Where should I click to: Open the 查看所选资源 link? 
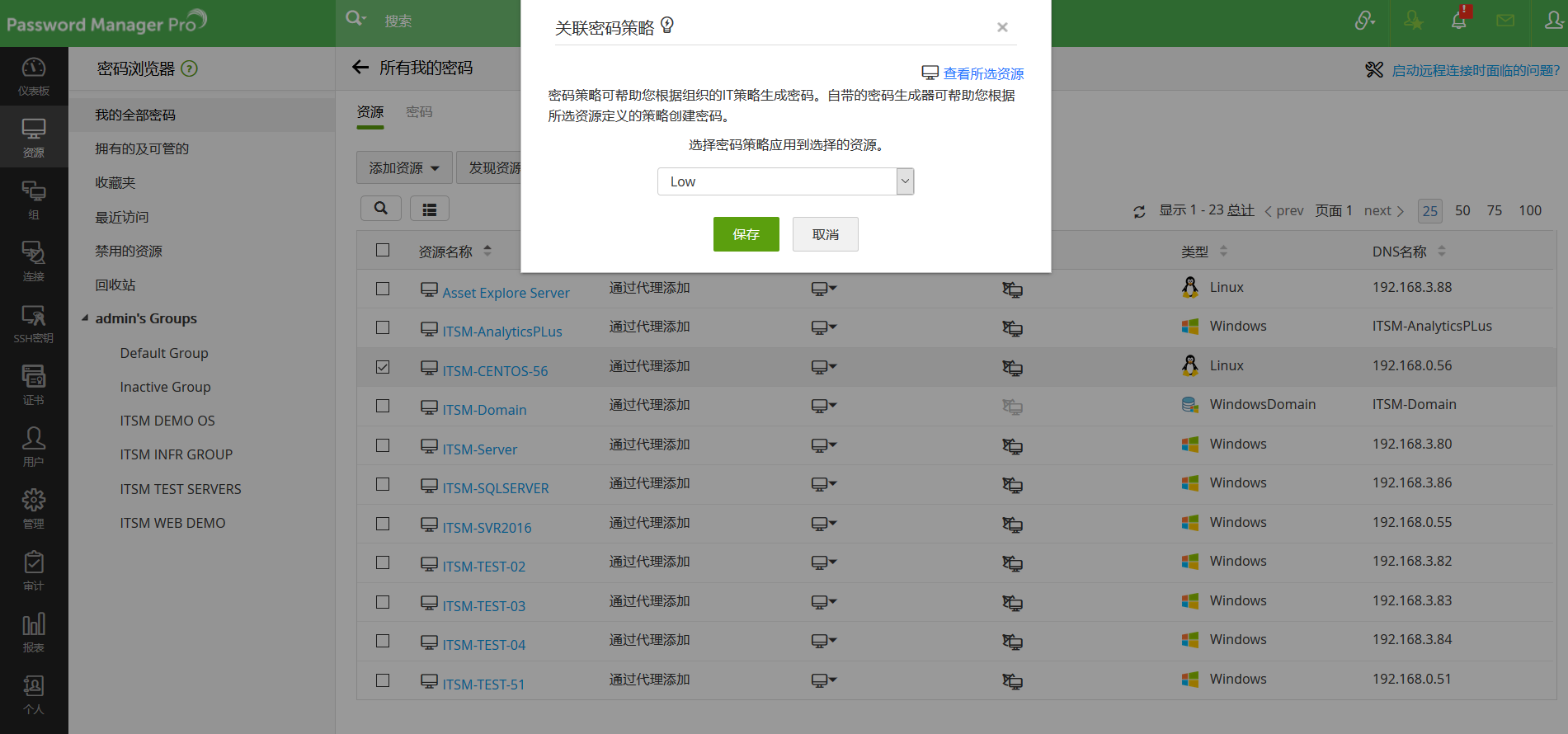tap(982, 73)
